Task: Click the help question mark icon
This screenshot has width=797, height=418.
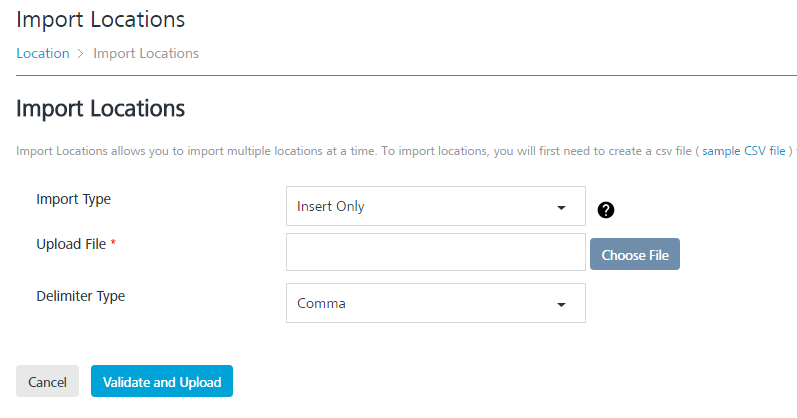Action: 606,210
